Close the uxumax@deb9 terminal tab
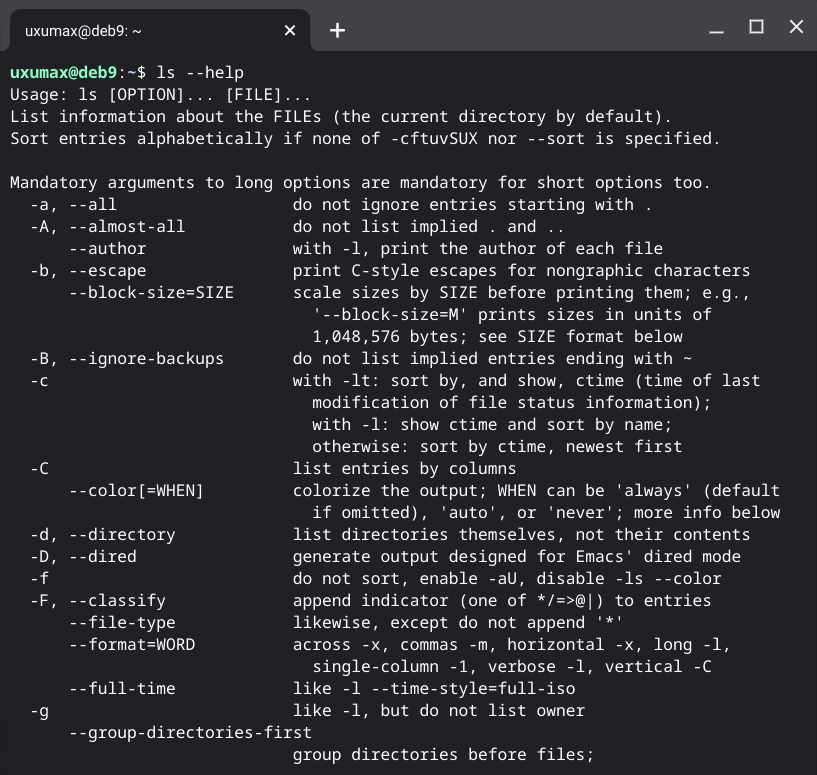Viewport: 817px width, 775px height. tap(290, 31)
